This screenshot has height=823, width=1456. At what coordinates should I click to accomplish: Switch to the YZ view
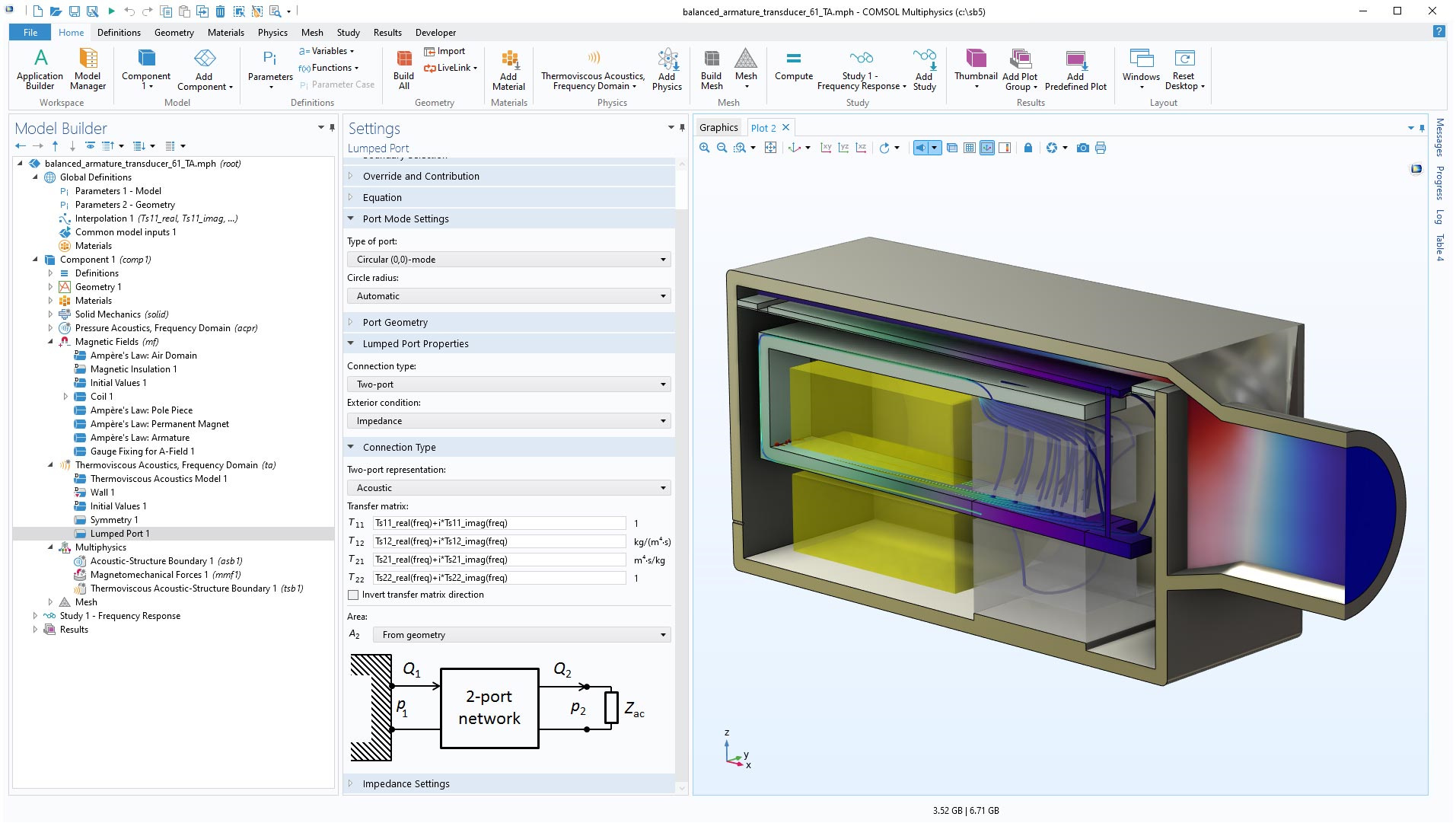tap(843, 148)
